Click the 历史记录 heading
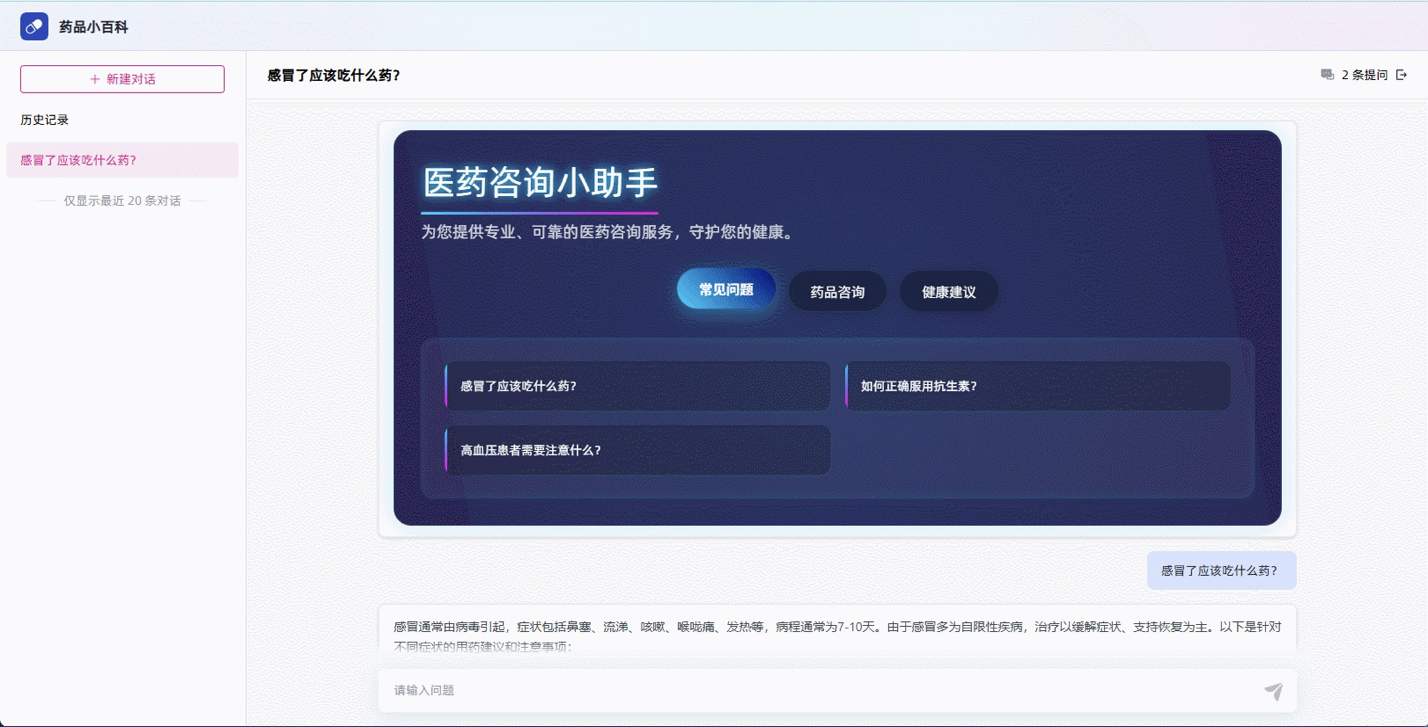This screenshot has height=727, width=1428. tap(45, 120)
